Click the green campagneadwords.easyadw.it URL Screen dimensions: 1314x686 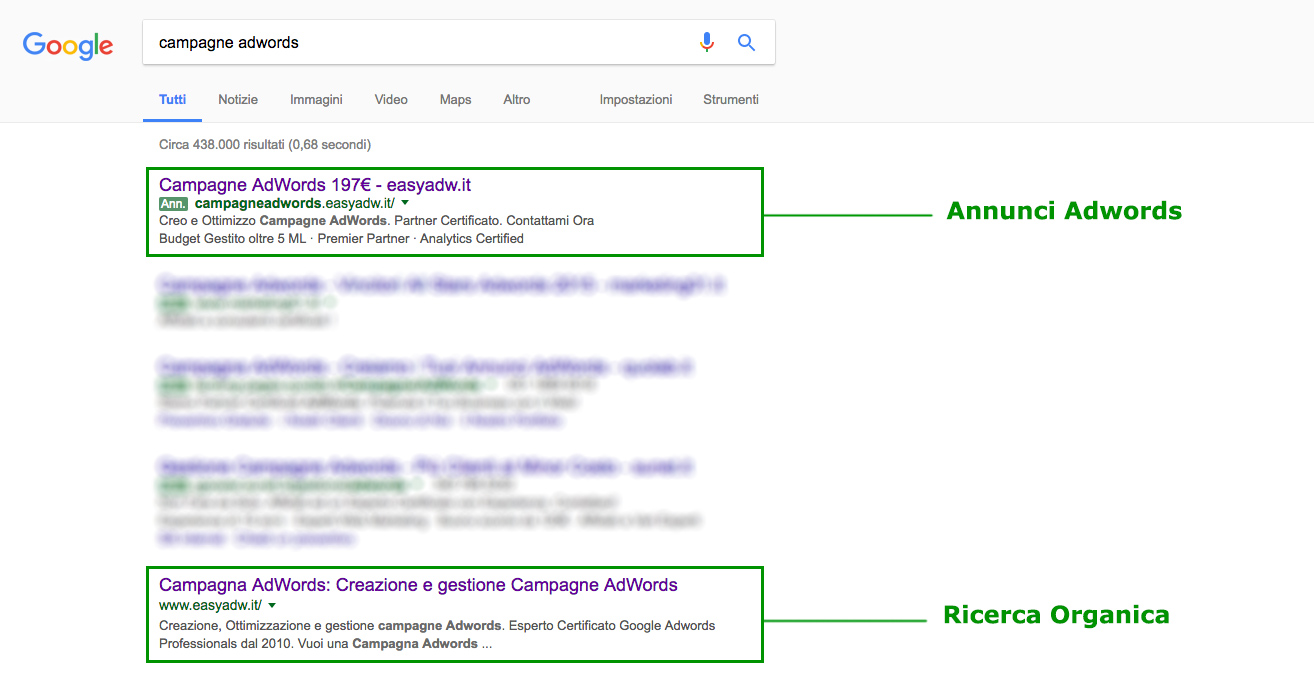(x=295, y=203)
